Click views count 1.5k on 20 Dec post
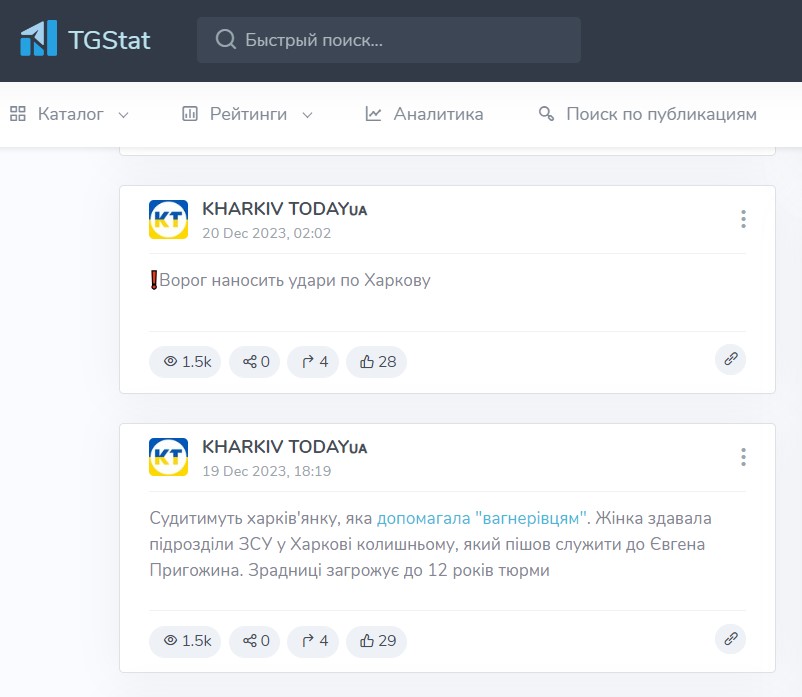The image size is (802, 697). [x=185, y=362]
